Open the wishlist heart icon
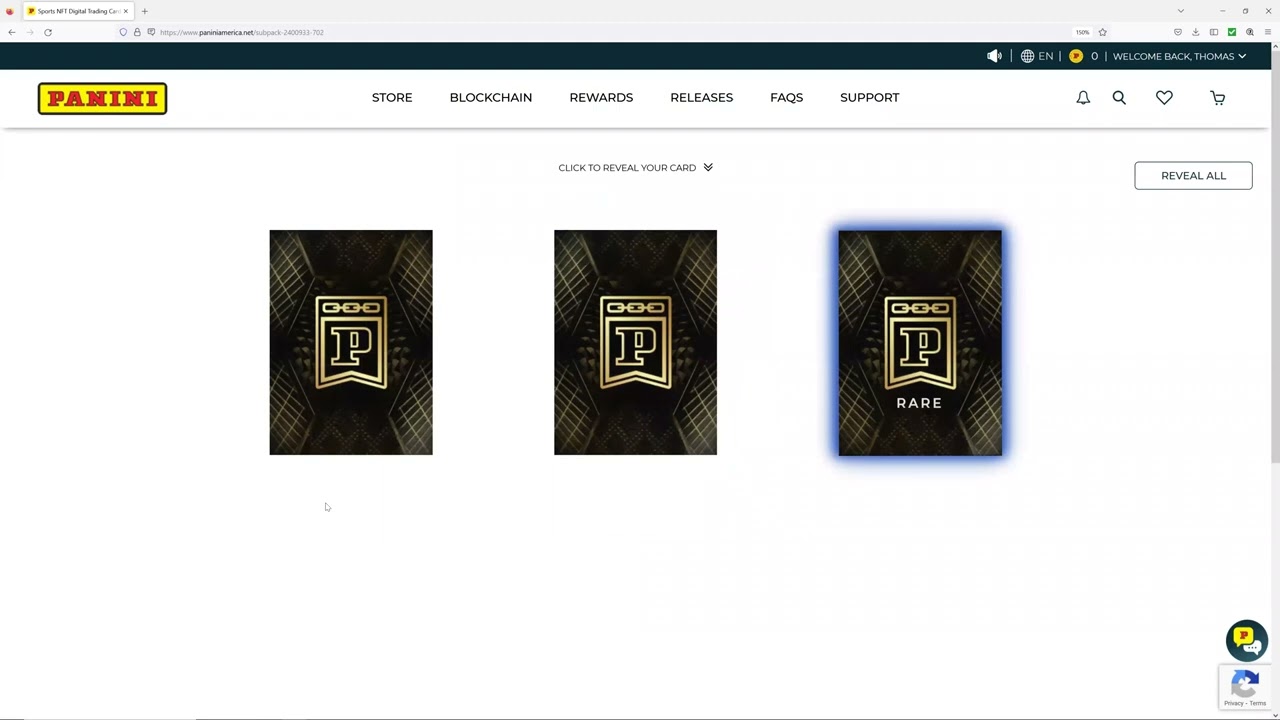Image resolution: width=1280 pixels, height=720 pixels. click(1164, 97)
